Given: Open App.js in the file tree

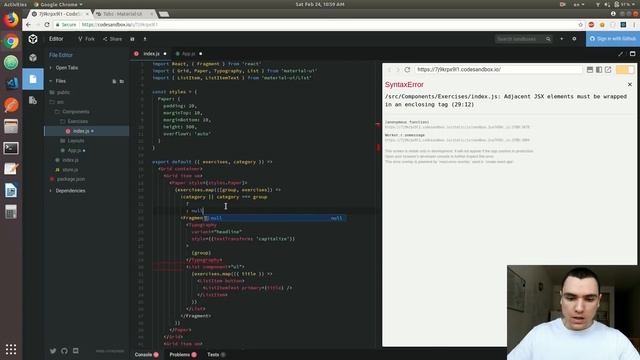Looking at the screenshot, I should point(74,151).
